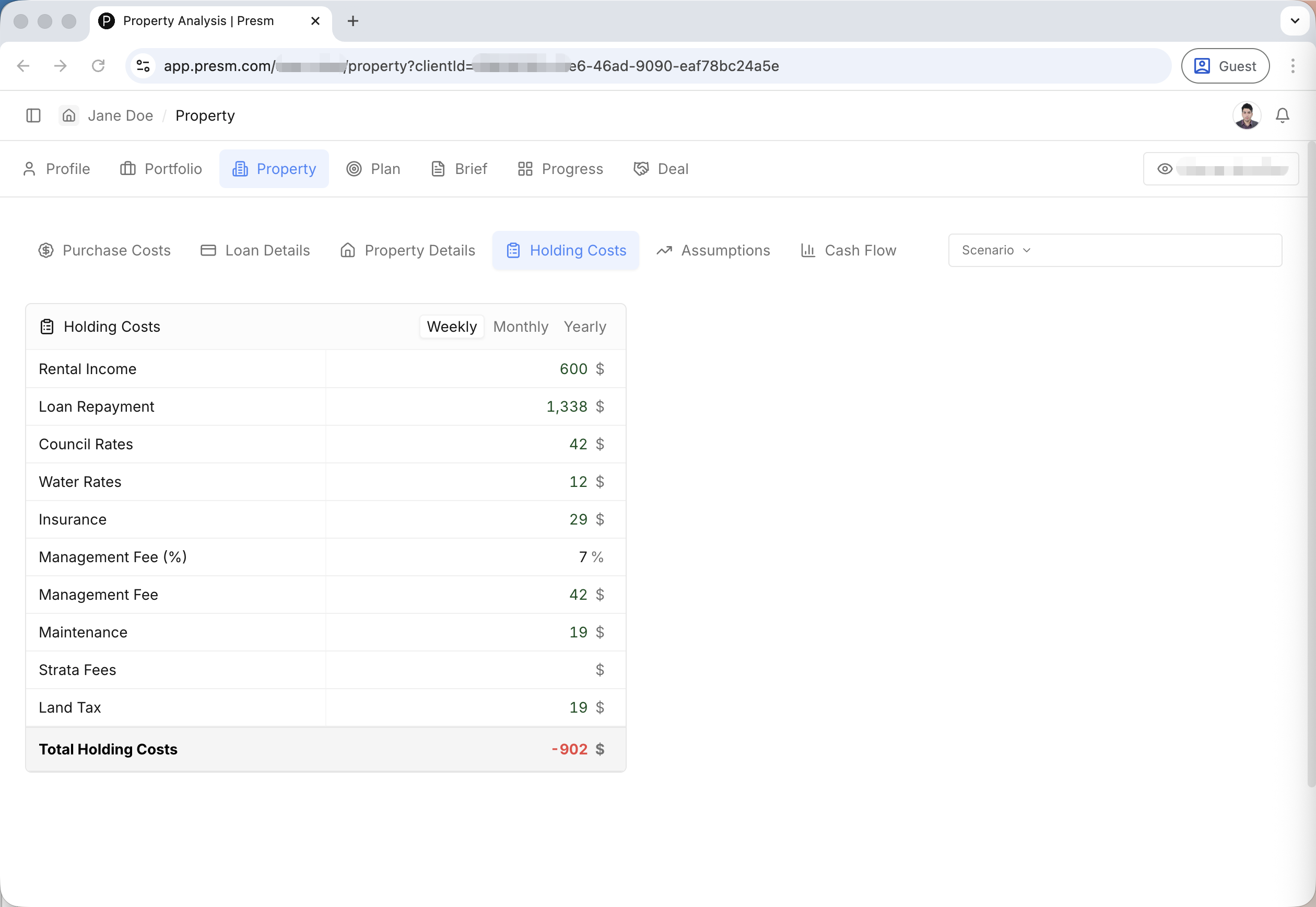Go to the Cash Flow tab
Screen dimensions: 1316x907
(848, 250)
